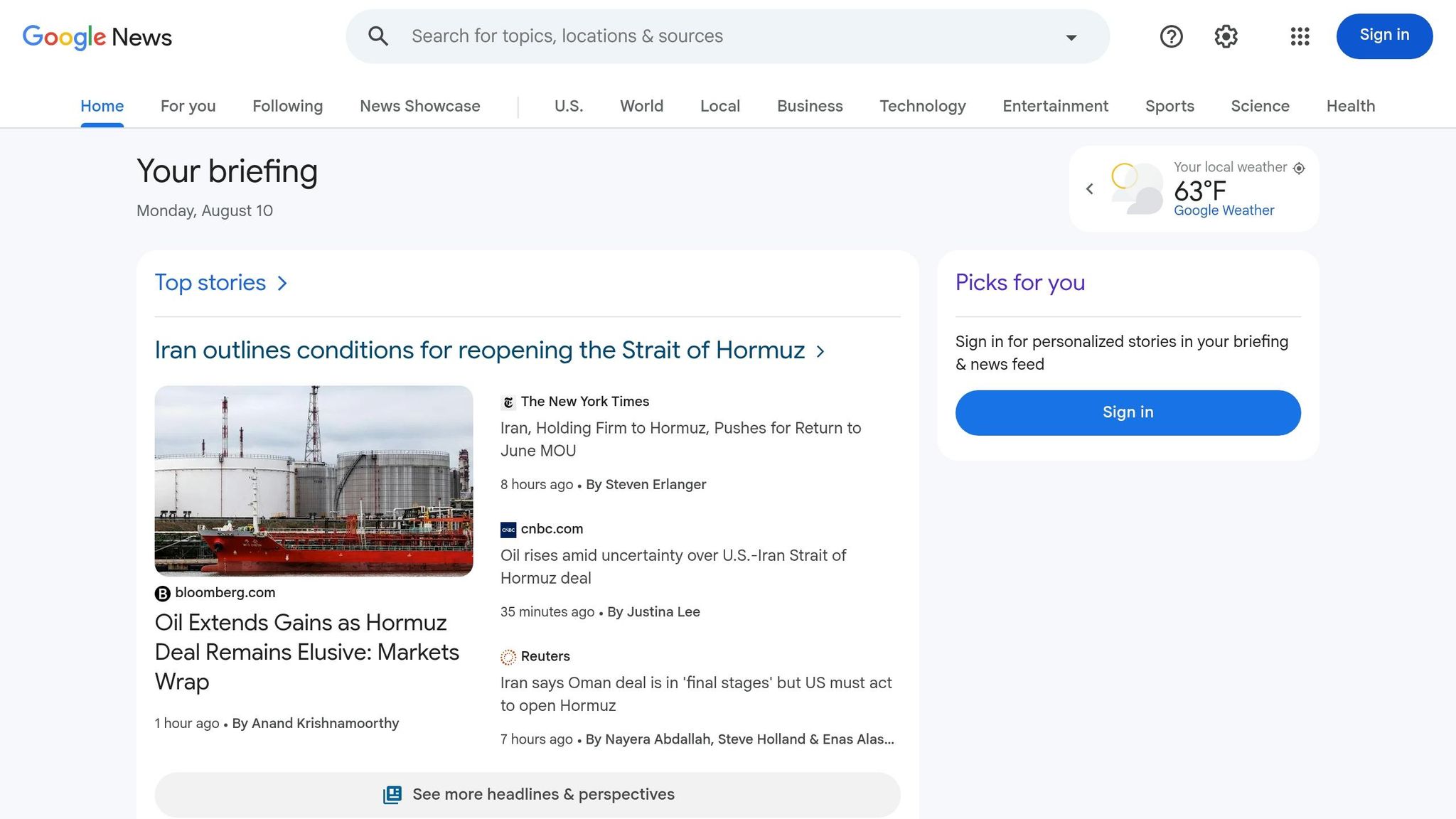Open the Local section
1456x819 pixels.
coord(719,106)
